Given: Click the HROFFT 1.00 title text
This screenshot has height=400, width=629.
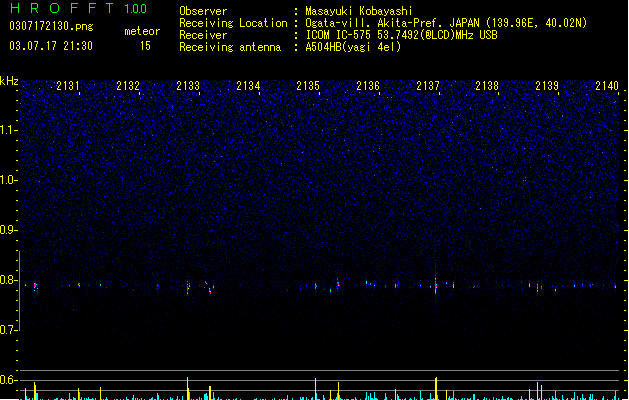Looking at the screenshot, I should 78,8.
